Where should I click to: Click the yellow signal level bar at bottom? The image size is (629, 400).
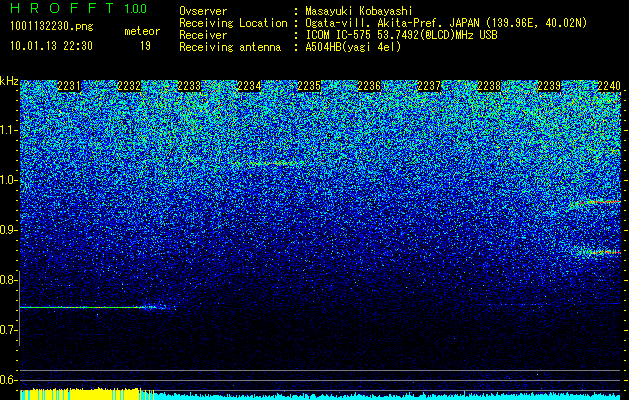click(87, 394)
